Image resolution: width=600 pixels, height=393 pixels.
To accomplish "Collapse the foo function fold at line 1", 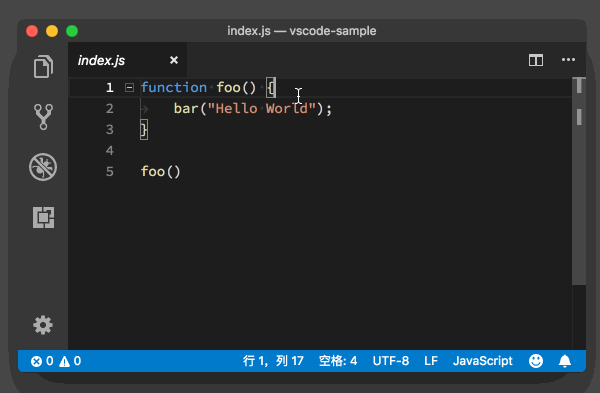I will click(x=129, y=88).
